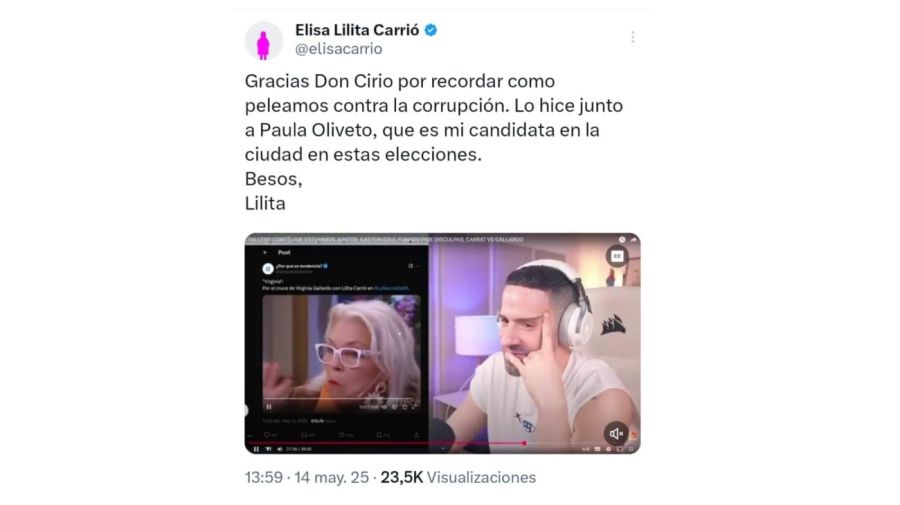This screenshot has height=505, width=900.
Task: Click the 13:59 · 14 may. 25 timestamp
Action: (307, 477)
